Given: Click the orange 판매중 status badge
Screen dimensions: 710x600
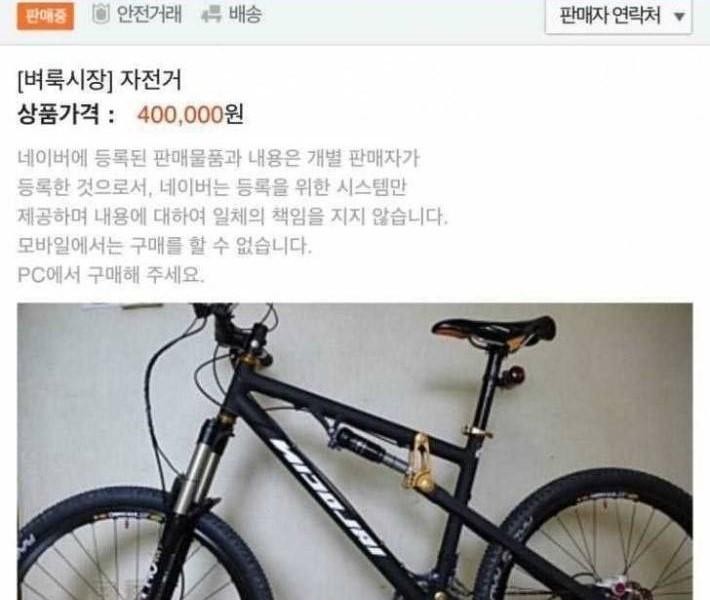Looking at the screenshot, I should click(x=45, y=16).
